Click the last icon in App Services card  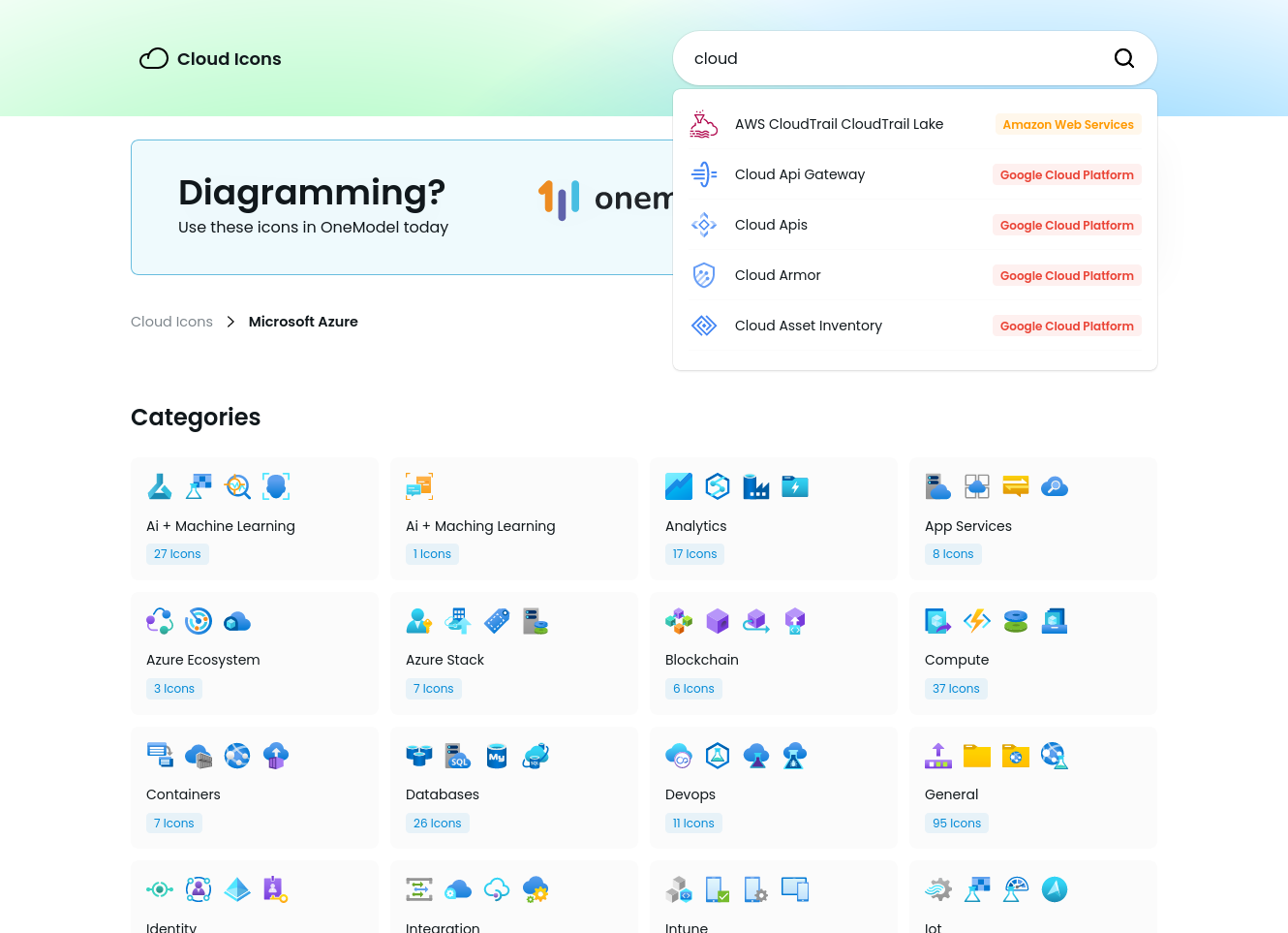click(x=1055, y=486)
